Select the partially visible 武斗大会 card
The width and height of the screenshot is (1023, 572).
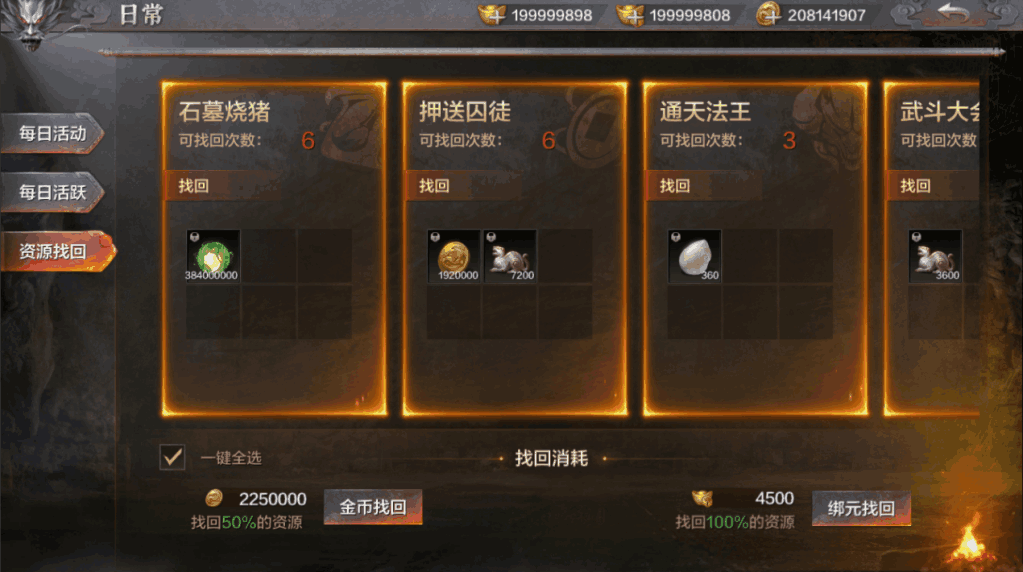tap(932, 248)
